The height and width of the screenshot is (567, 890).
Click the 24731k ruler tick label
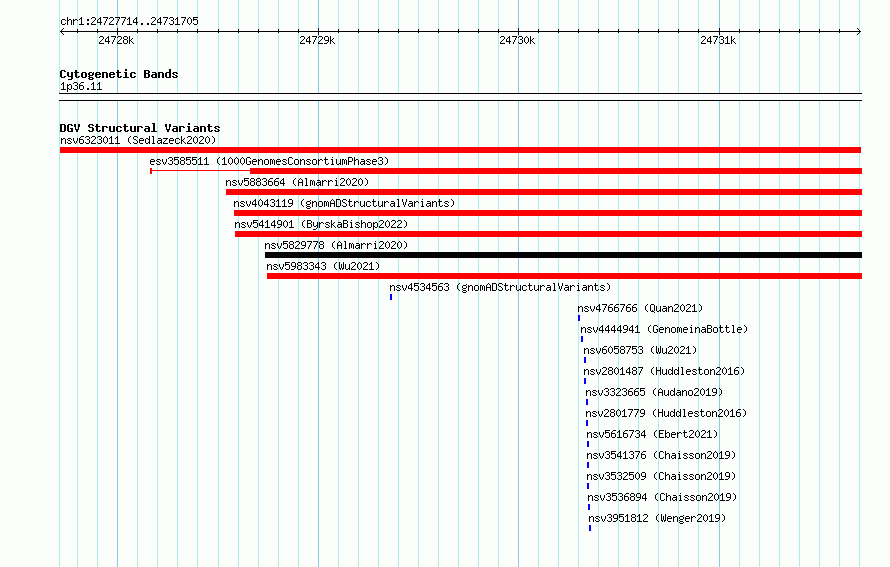point(718,40)
